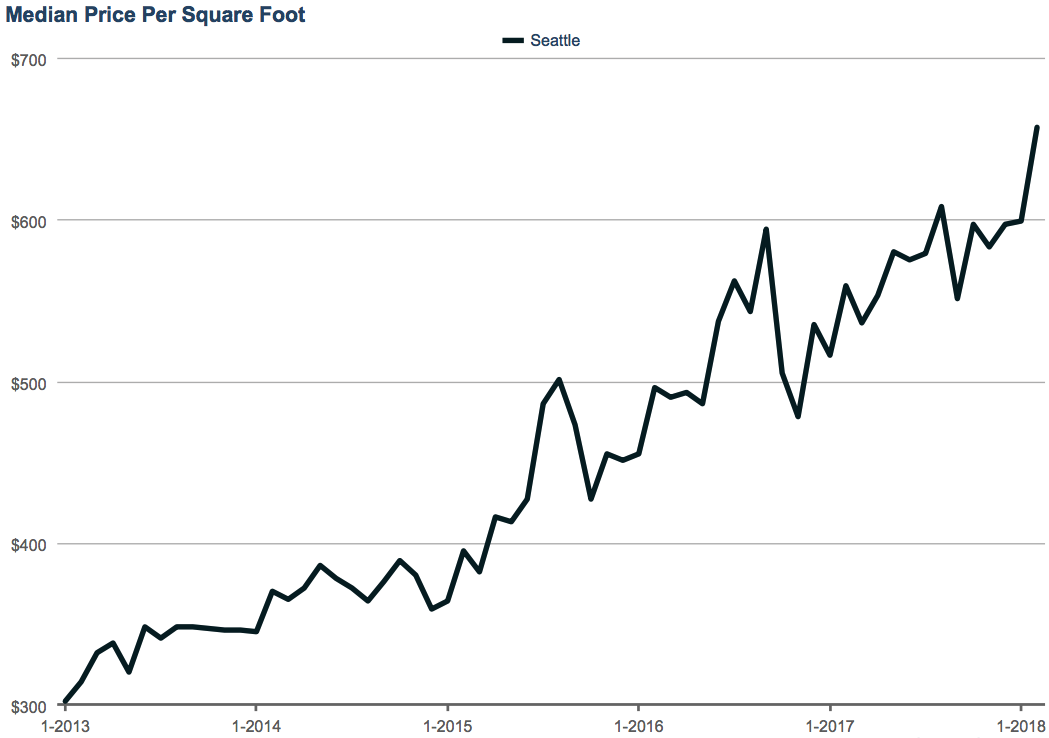Click the line's starting point at 1-2013
This screenshot has width=1049, height=738.
click(66, 701)
